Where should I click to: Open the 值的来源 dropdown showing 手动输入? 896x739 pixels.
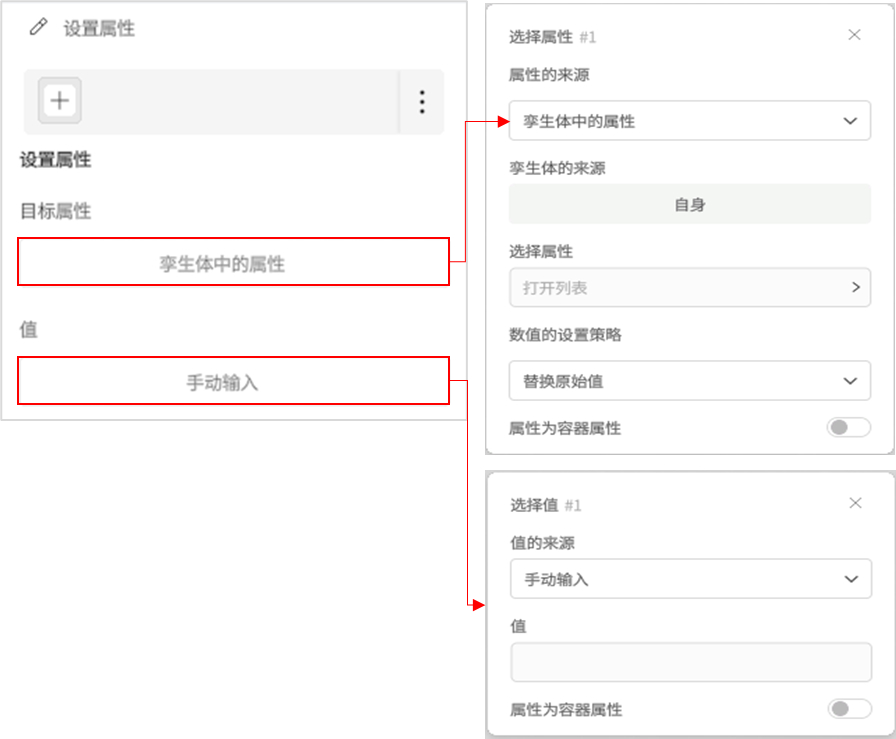[x=691, y=579]
